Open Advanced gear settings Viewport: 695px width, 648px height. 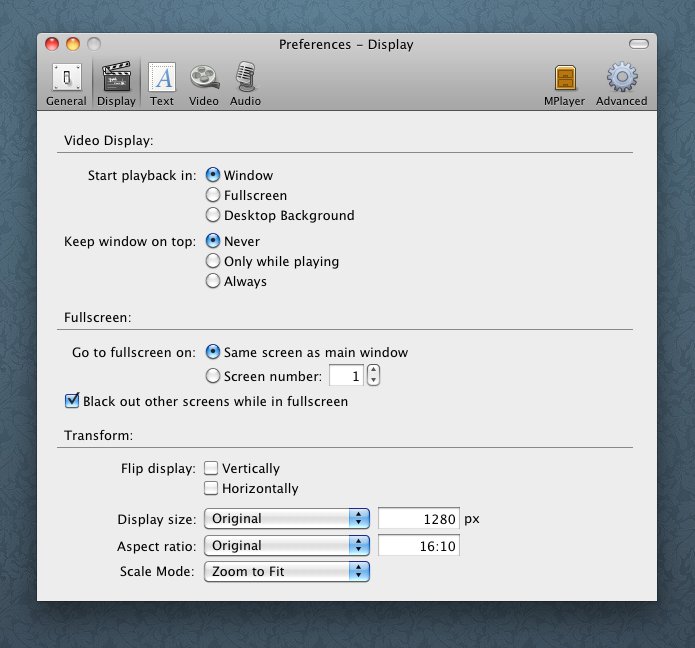(x=621, y=84)
